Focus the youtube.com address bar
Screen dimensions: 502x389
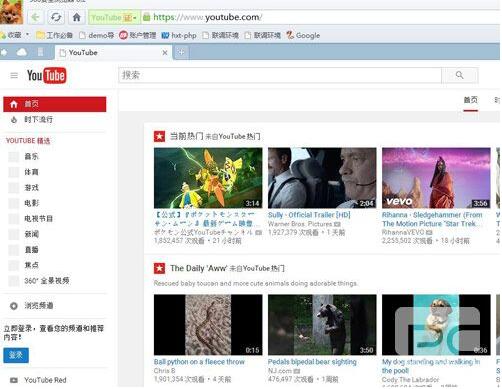(x=320, y=17)
